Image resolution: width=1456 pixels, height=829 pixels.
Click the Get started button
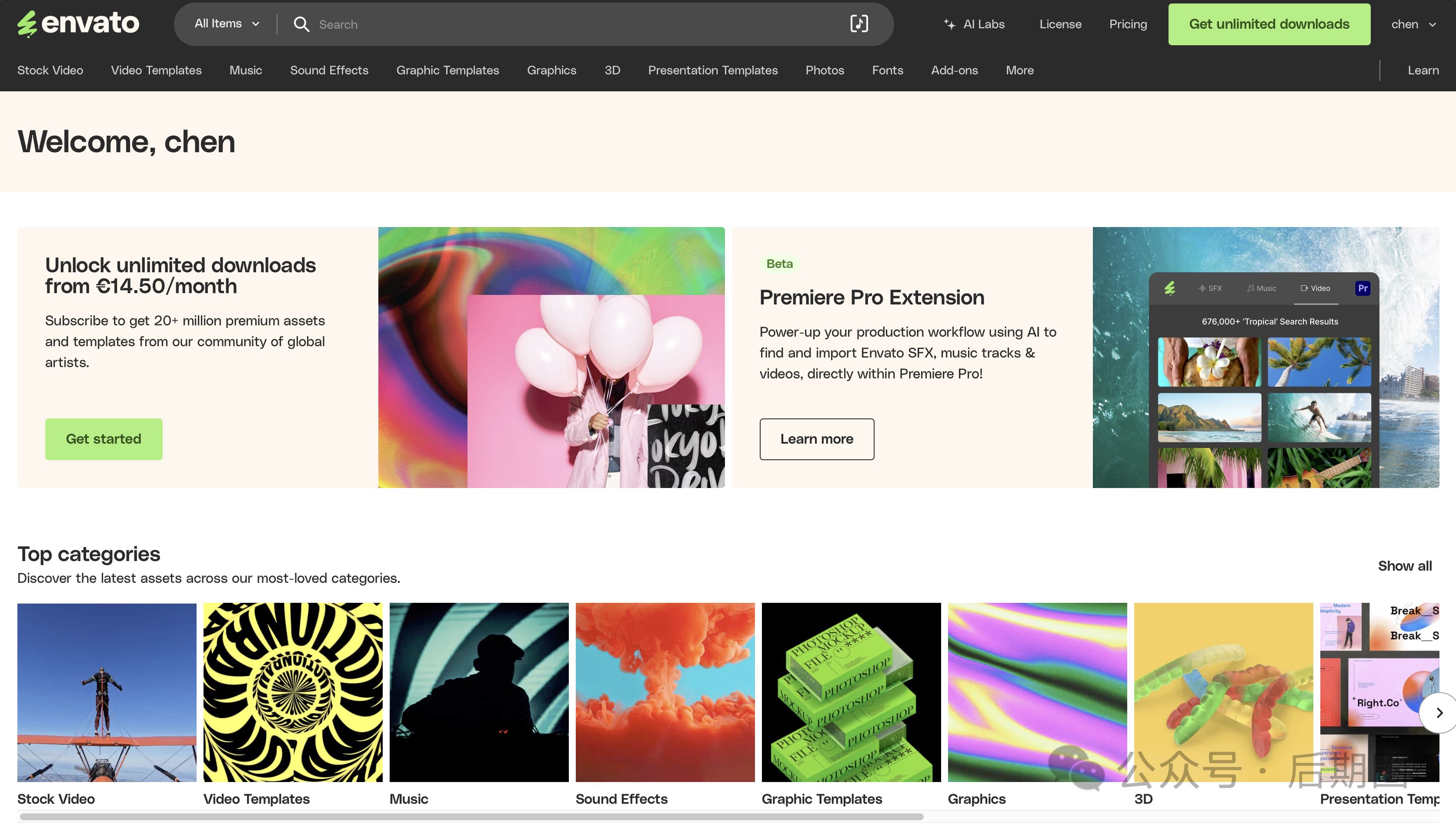tap(104, 439)
